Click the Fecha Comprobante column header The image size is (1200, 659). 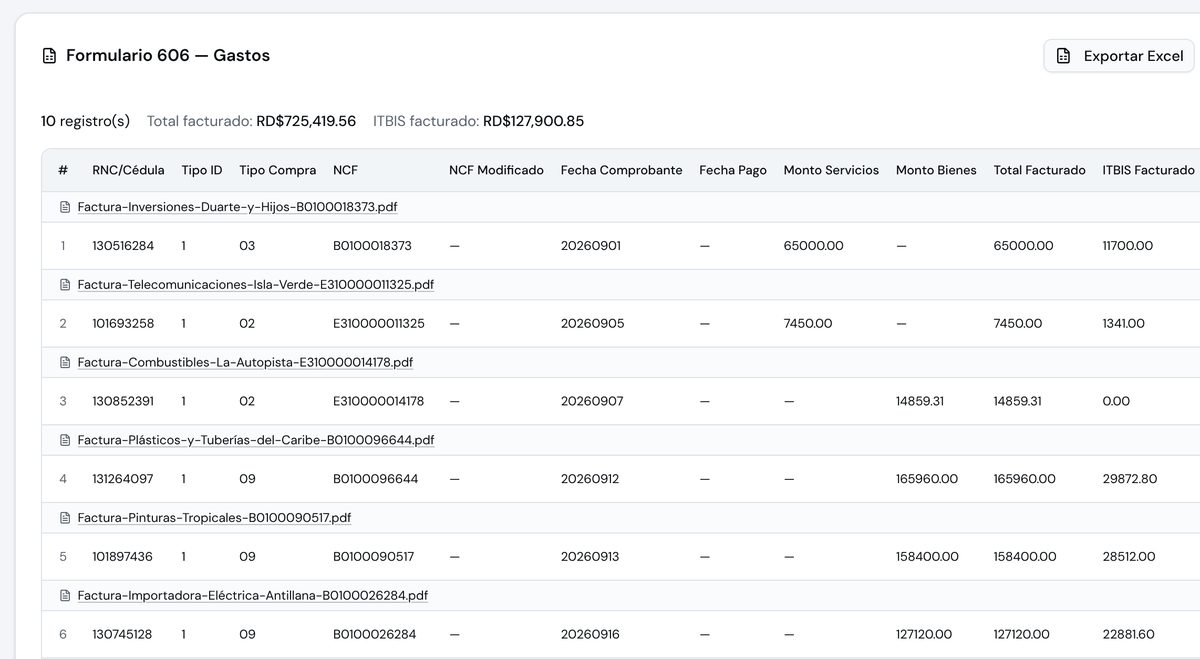pos(622,170)
